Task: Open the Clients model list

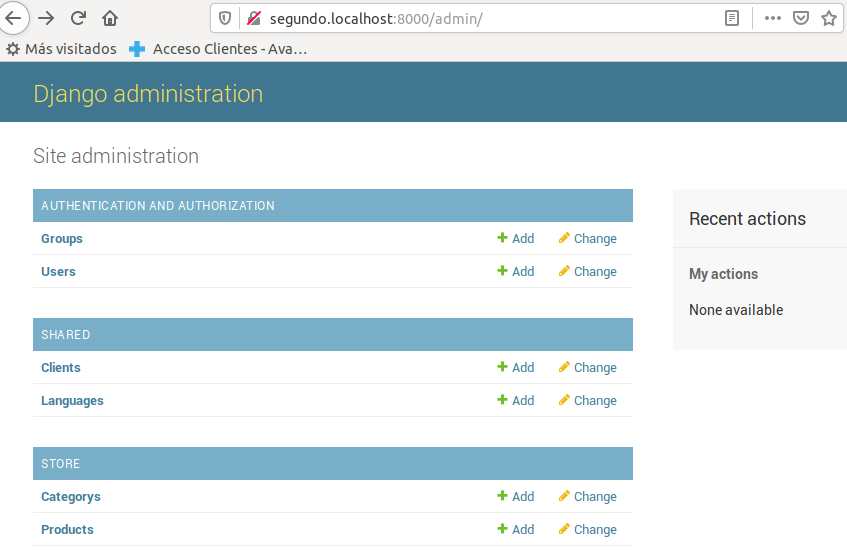Action: tap(60, 368)
